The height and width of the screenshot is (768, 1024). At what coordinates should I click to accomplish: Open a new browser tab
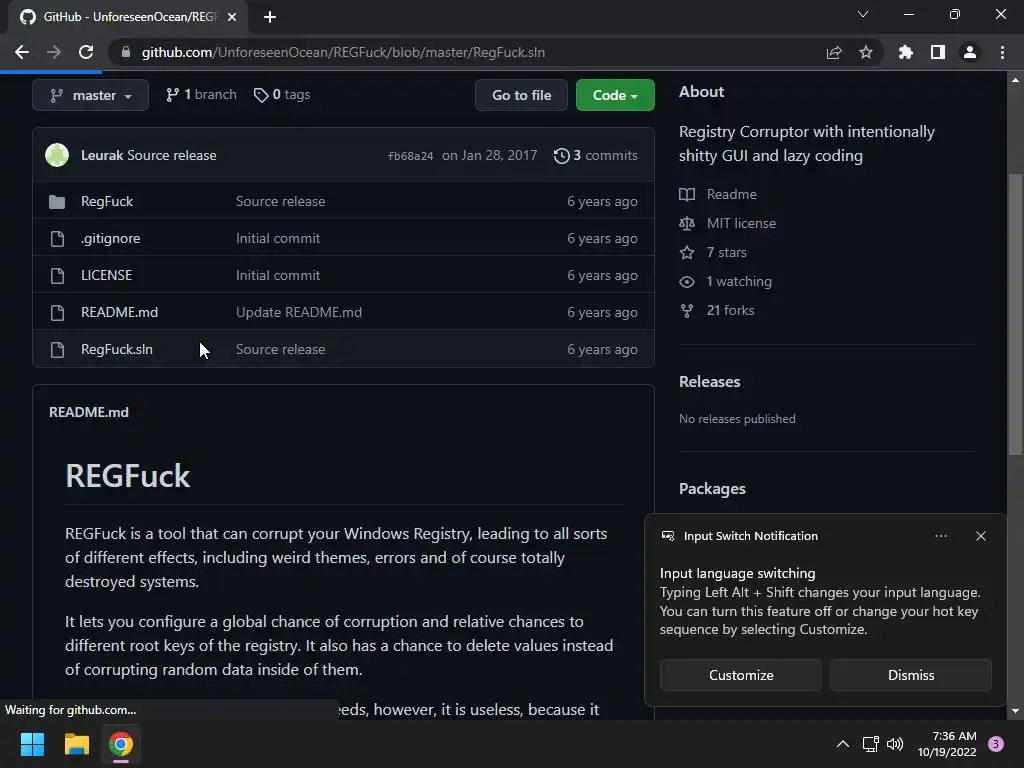click(x=270, y=17)
